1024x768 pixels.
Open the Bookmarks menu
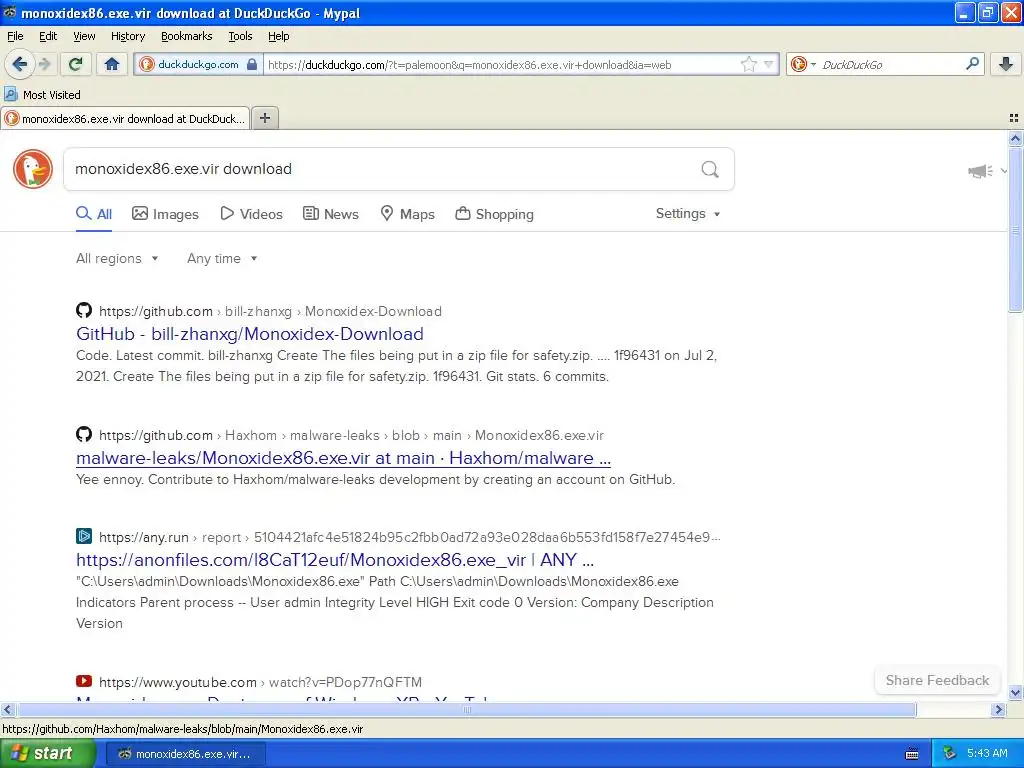(x=186, y=36)
